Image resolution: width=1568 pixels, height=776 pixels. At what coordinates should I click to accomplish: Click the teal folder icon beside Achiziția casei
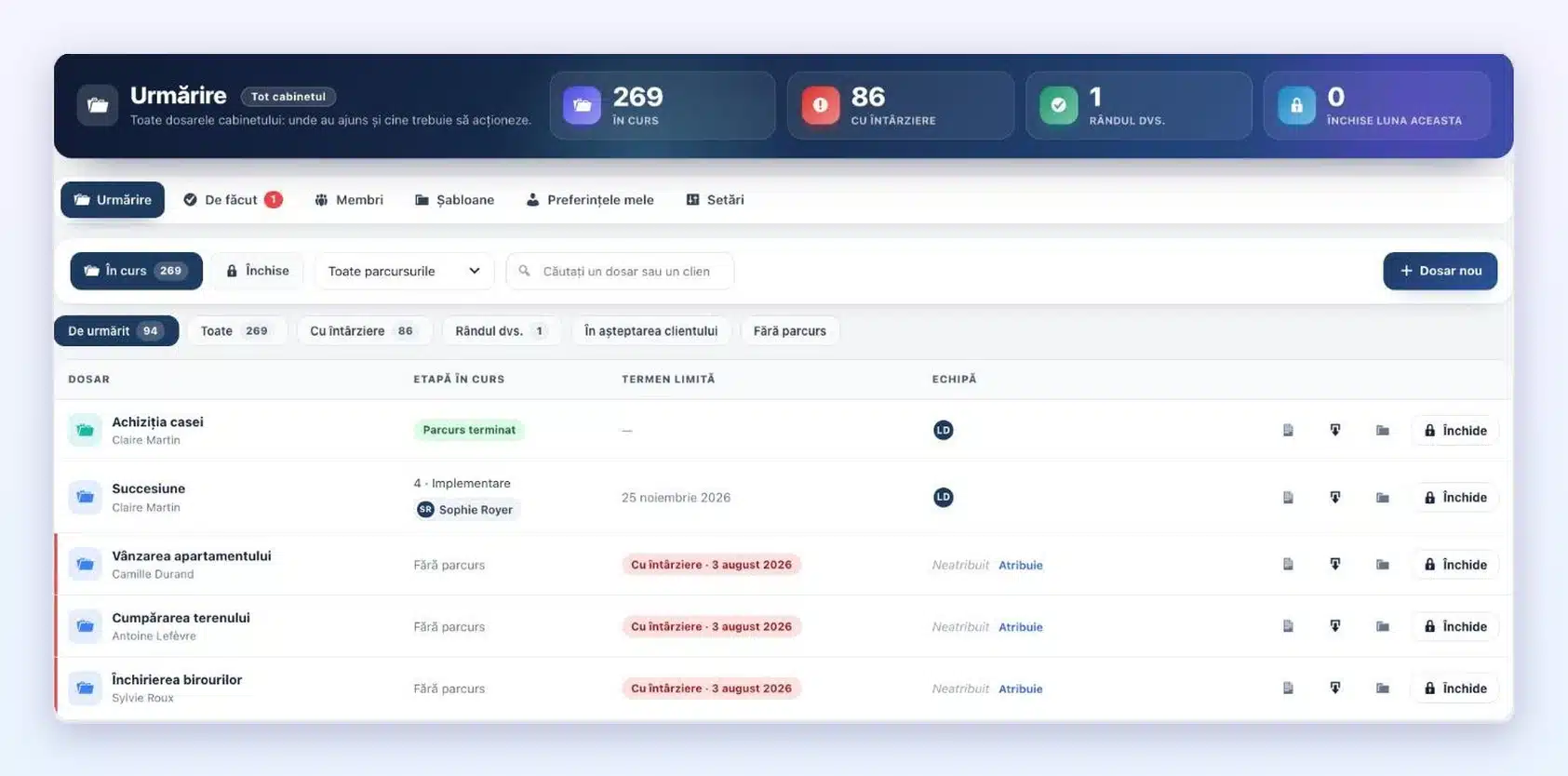85,430
